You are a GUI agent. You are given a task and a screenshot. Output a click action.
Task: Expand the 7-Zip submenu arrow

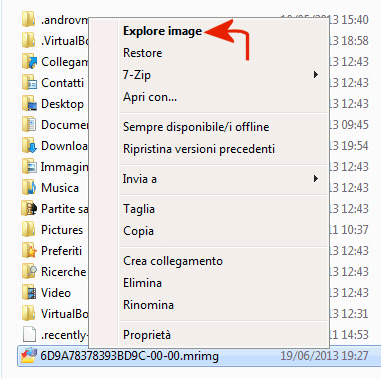click(x=316, y=75)
